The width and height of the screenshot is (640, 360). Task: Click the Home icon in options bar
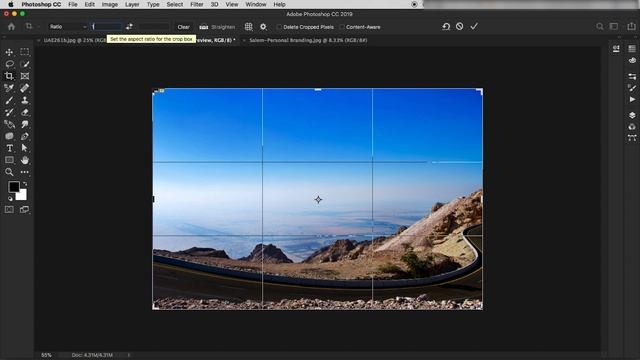tap(11, 27)
